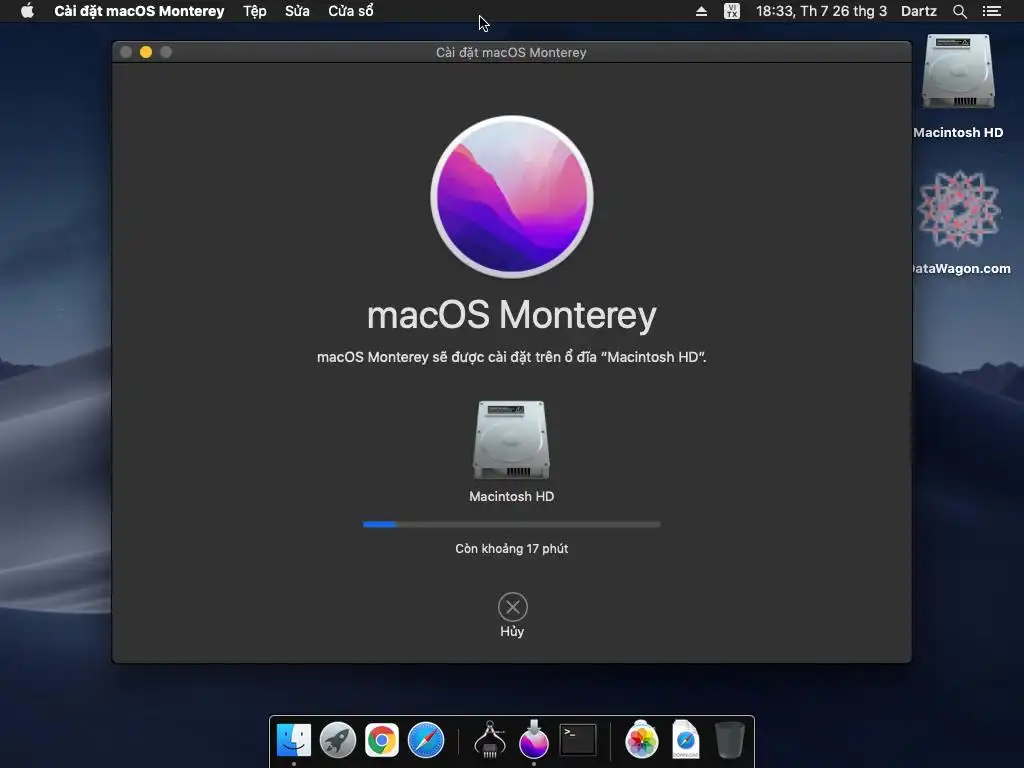
Task: Click the date and time in the menu bar
Action: 822,11
